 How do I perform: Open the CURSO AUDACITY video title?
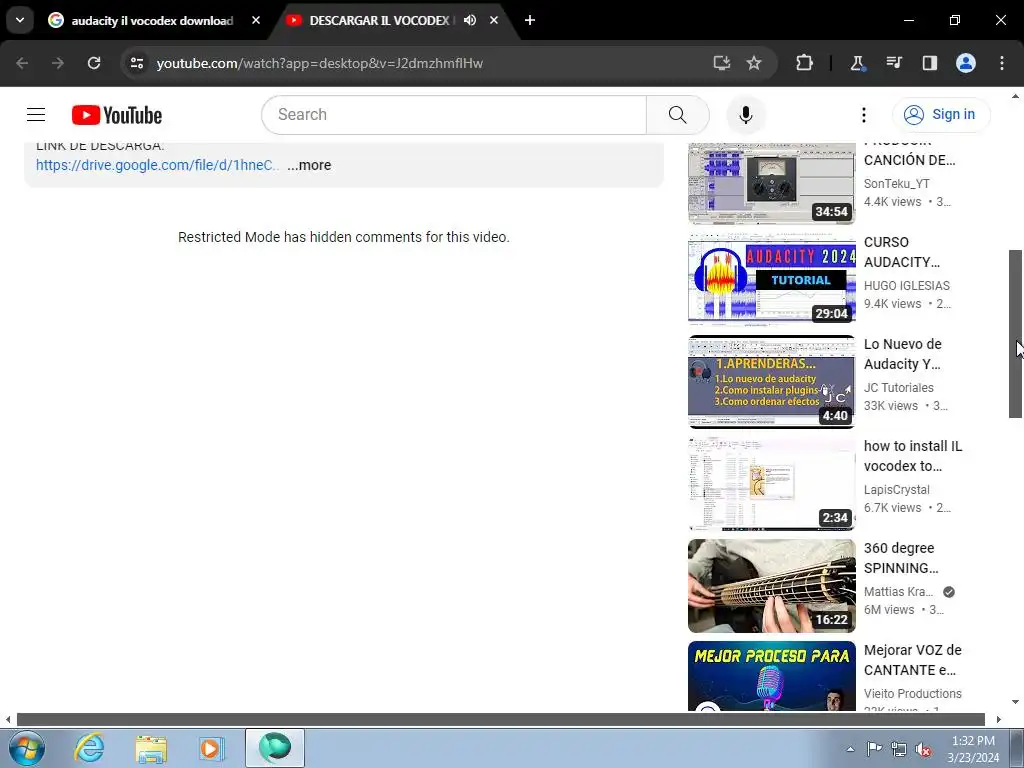(x=902, y=252)
